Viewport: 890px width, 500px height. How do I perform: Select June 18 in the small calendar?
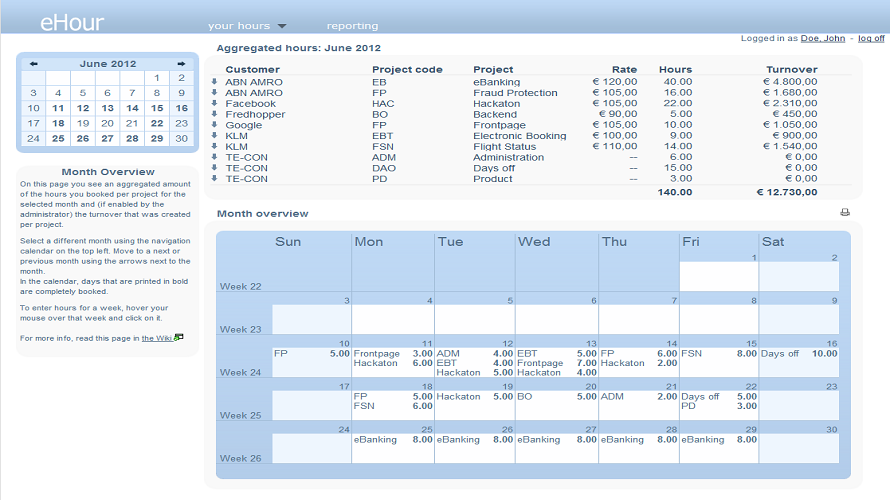coord(58,124)
